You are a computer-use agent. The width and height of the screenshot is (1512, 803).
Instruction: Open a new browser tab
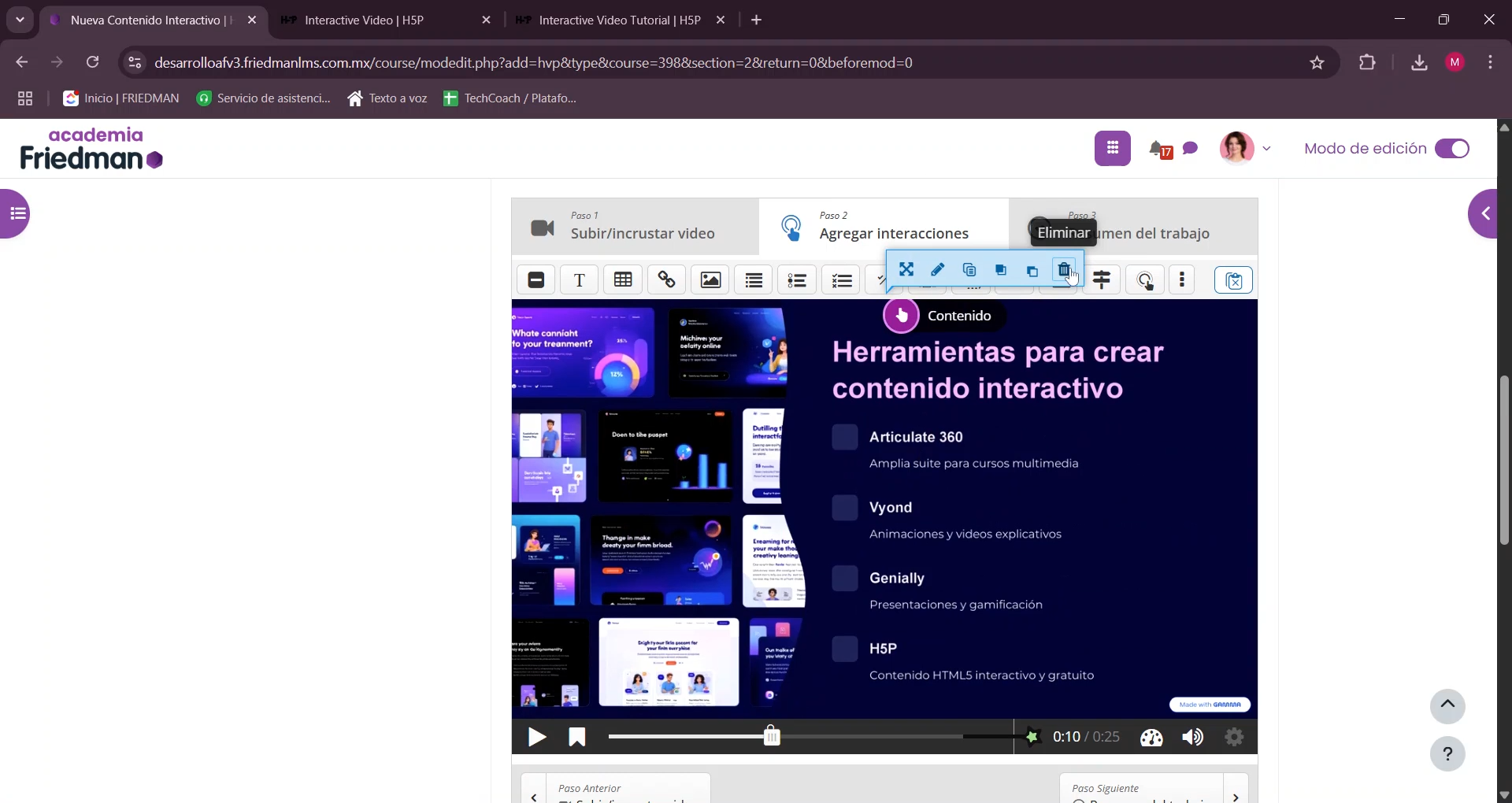tap(757, 20)
